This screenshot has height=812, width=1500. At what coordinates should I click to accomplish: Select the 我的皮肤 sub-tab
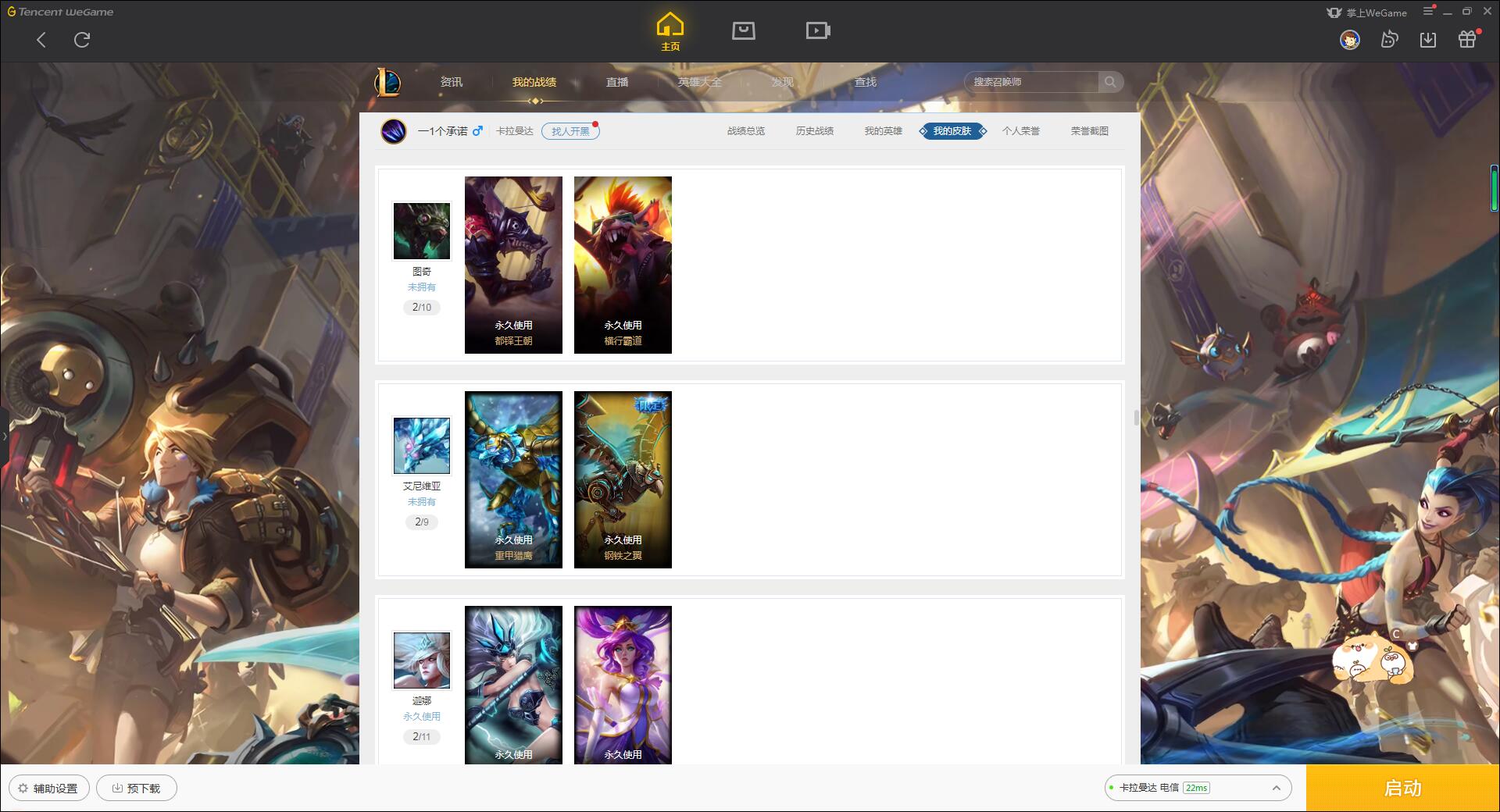point(952,131)
